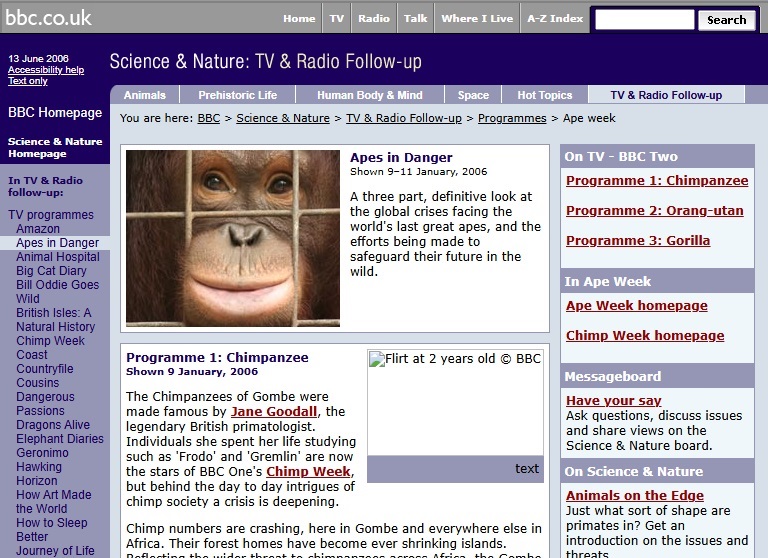This screenshot has width=768, height=558.
Task: Open Programme 3: Gorilla link
Action: click(638, 241)
